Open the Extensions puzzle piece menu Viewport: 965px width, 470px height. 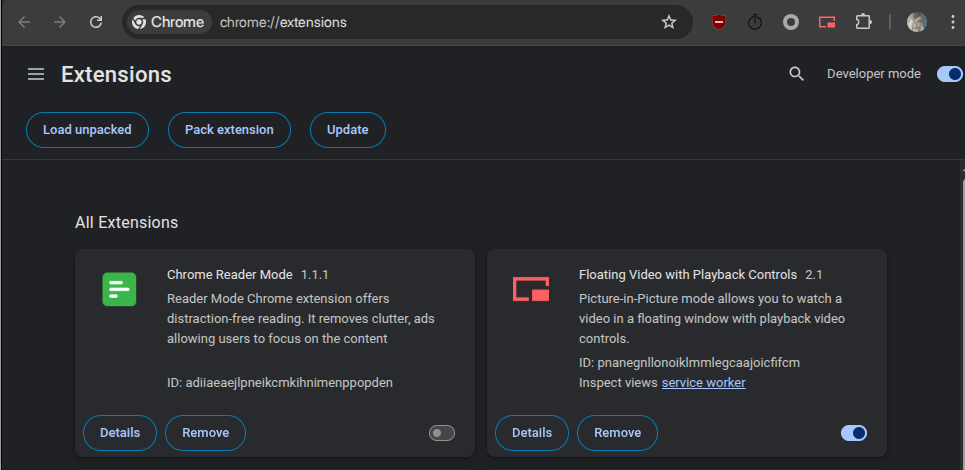[x=863, y=23]
